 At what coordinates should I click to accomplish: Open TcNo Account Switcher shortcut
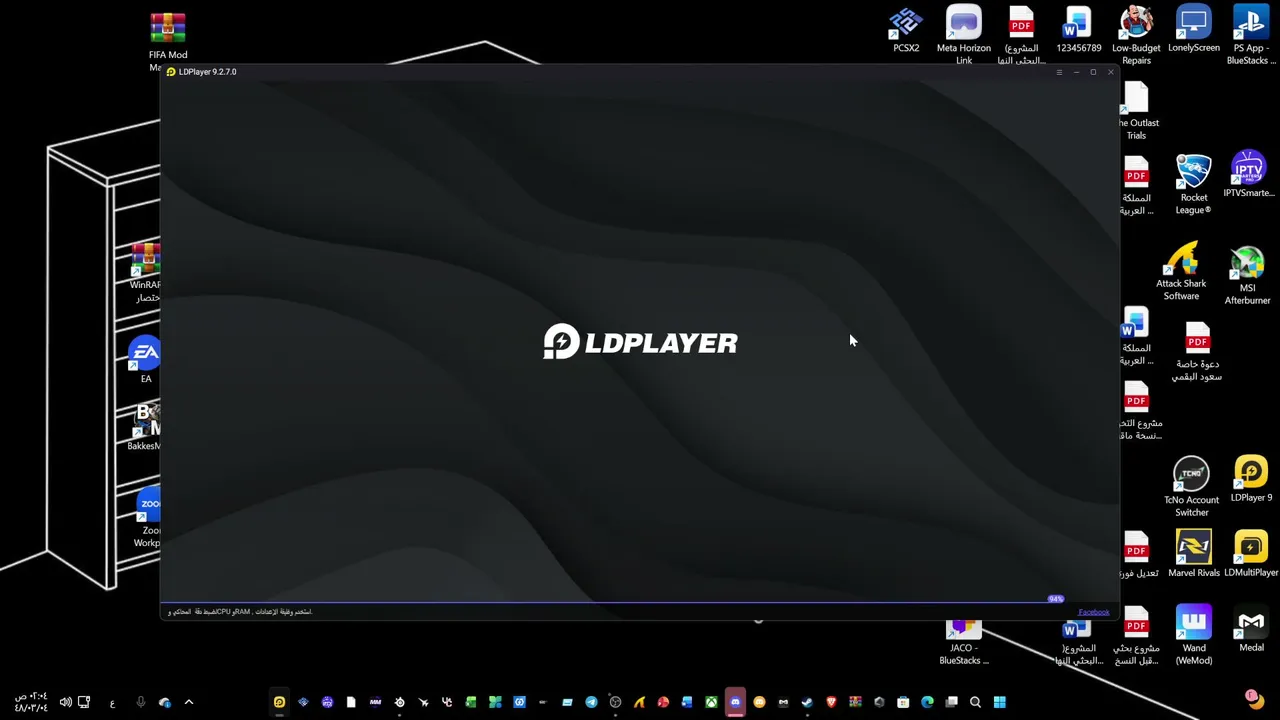tap(1192, 488)
